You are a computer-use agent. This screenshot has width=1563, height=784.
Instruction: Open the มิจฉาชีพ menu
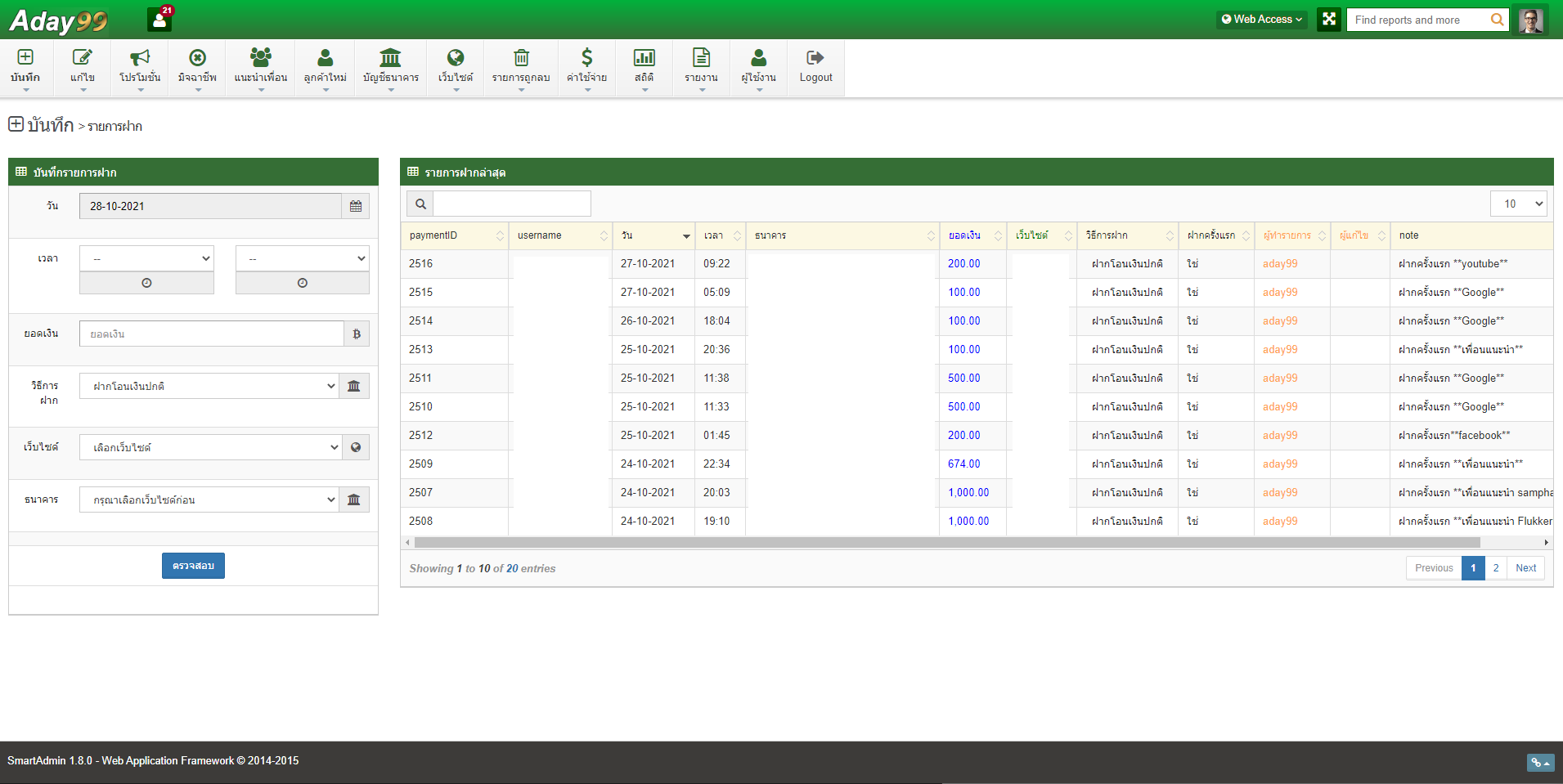click(197, 68)
